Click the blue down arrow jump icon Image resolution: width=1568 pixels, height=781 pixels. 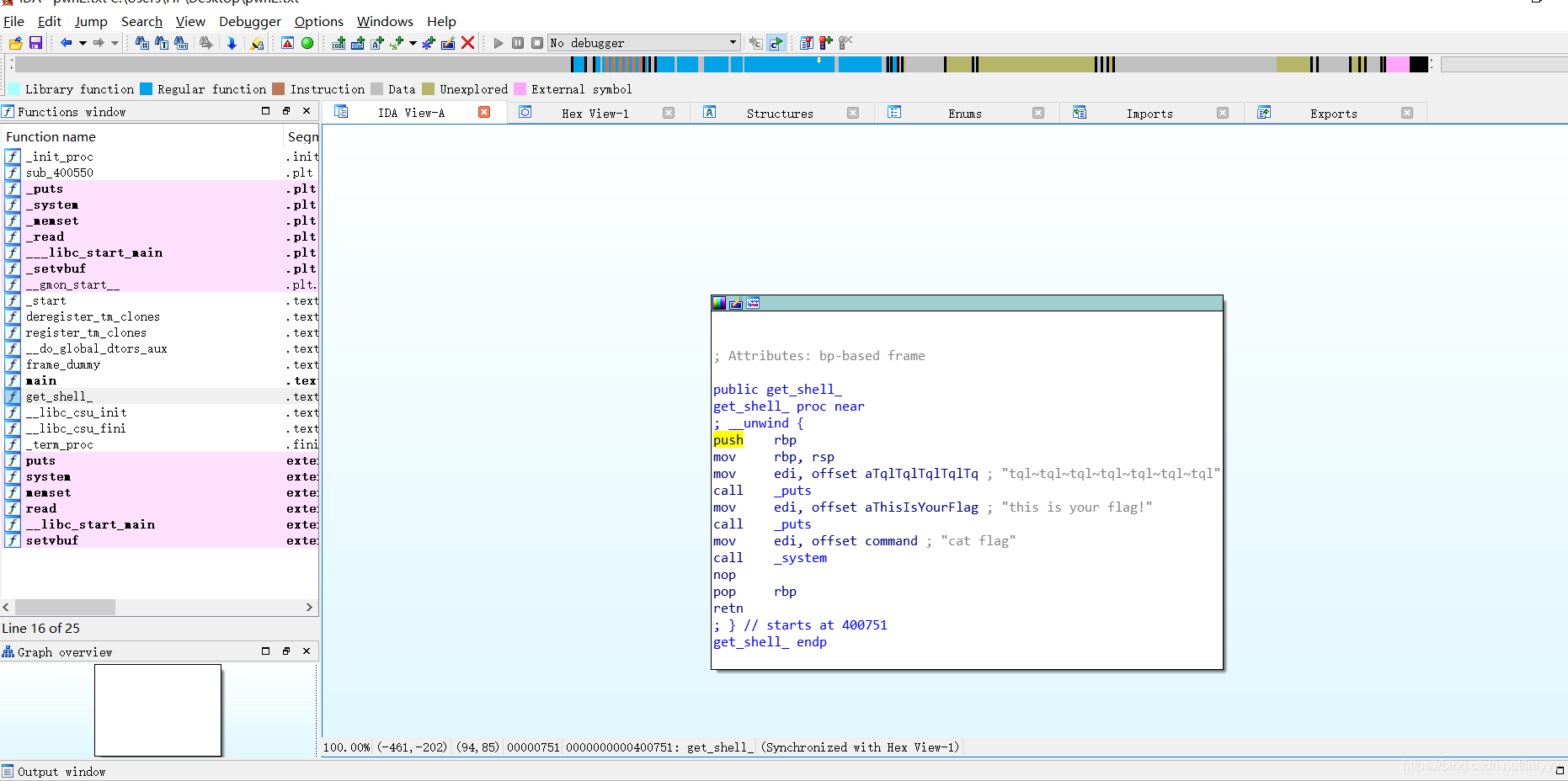point(232,43)
